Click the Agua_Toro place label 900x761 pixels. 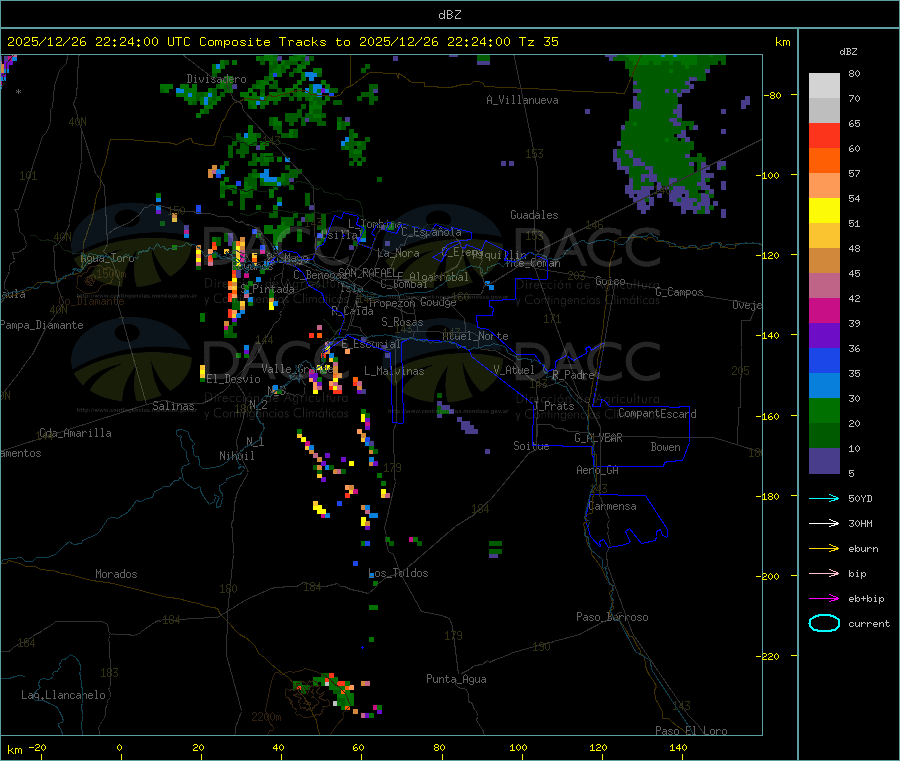107,258
